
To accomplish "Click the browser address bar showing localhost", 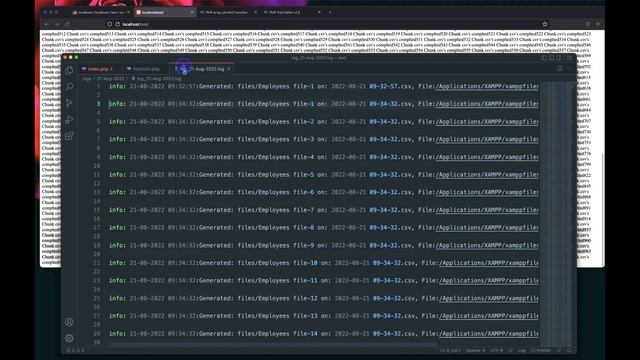I will click(327, 24).
